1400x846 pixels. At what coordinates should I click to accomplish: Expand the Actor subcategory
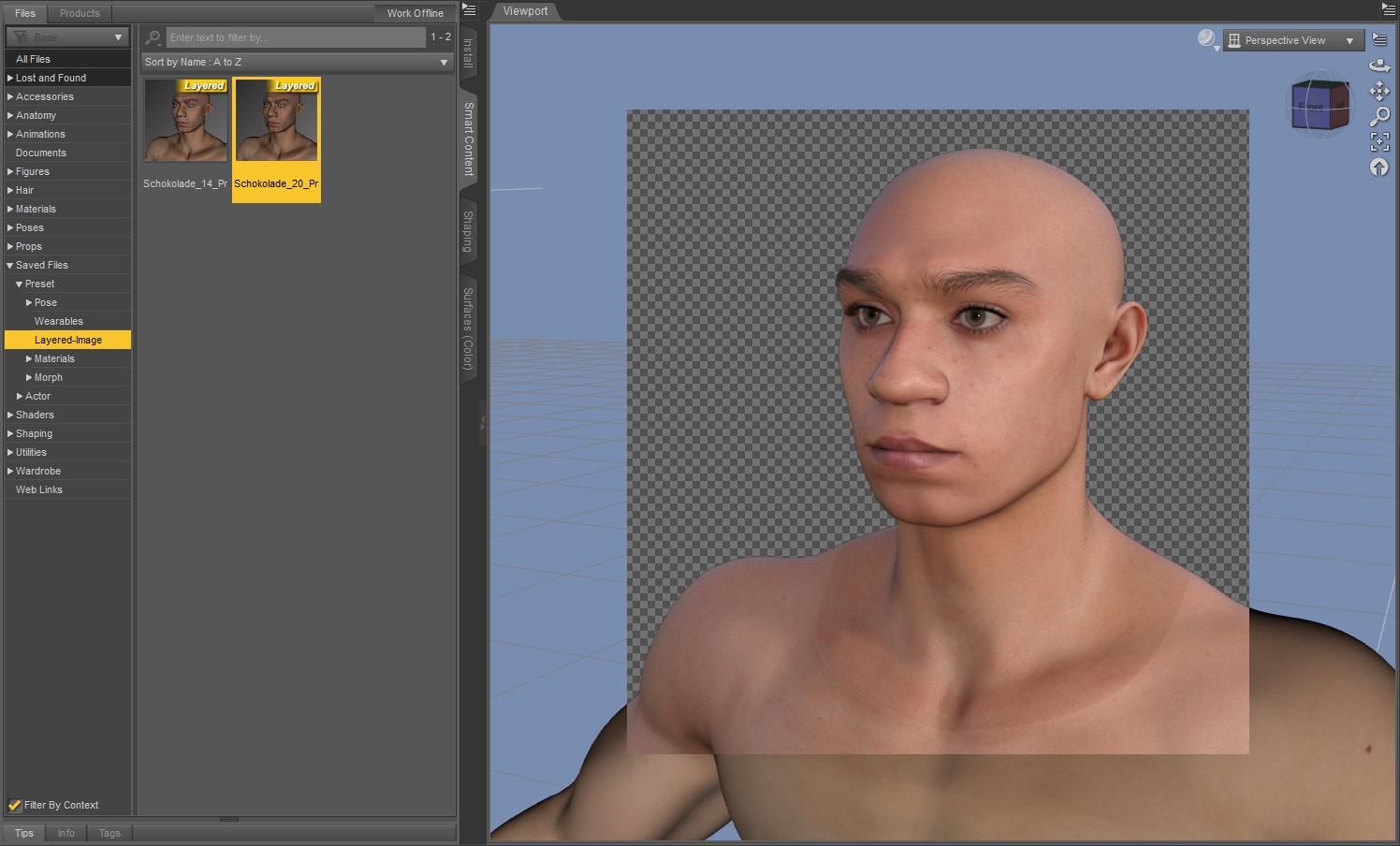pyautogui.click(x=20, y=396)
